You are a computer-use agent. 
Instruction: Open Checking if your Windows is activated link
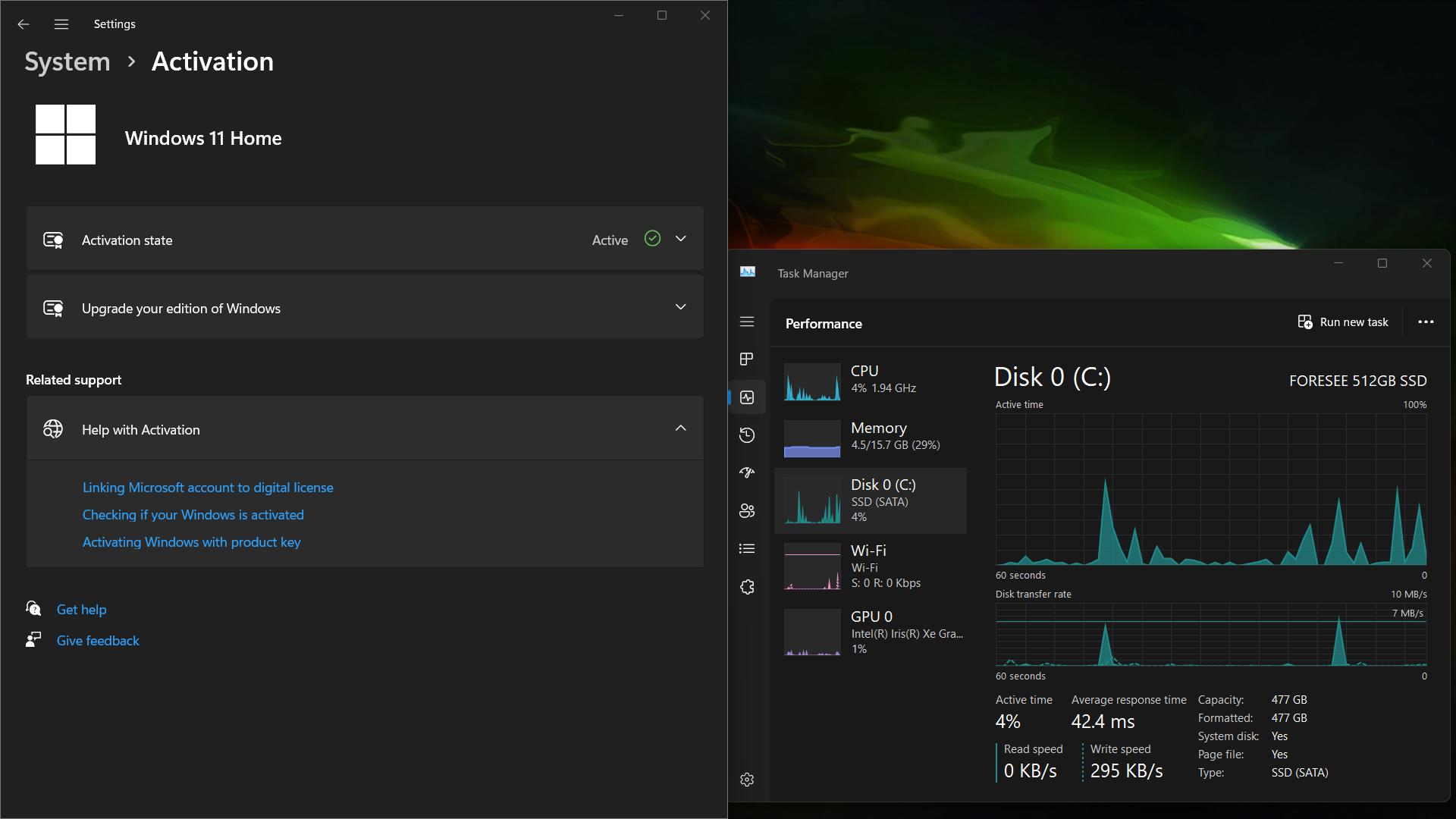(193, 515)
